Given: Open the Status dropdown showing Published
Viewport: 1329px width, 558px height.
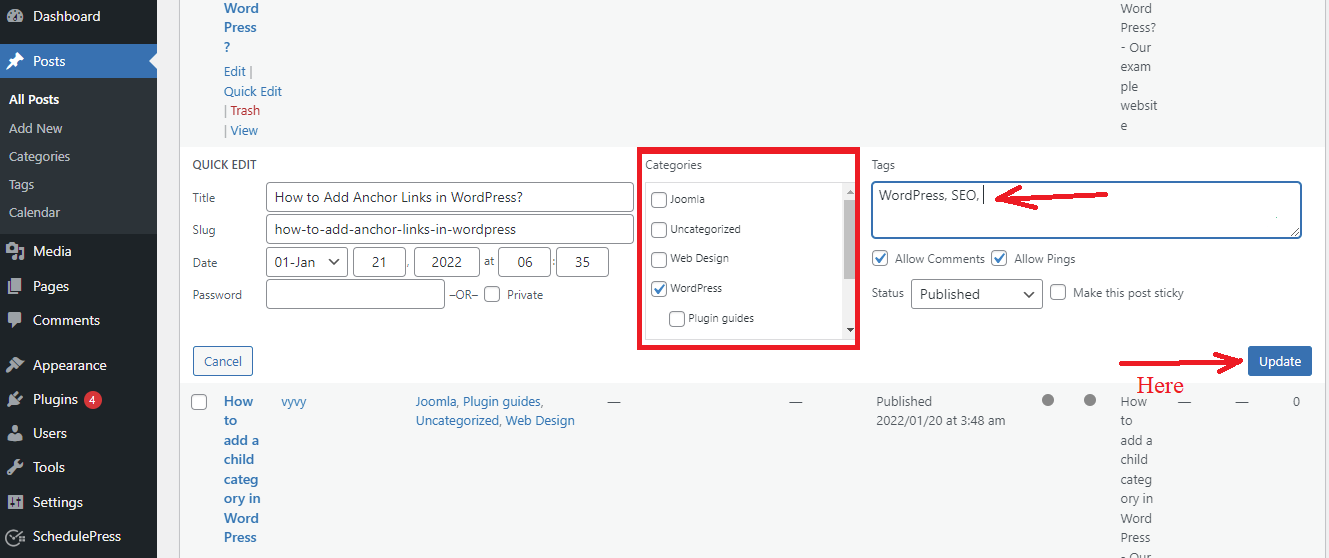Looking at the screenshot, I should point(977,294).
